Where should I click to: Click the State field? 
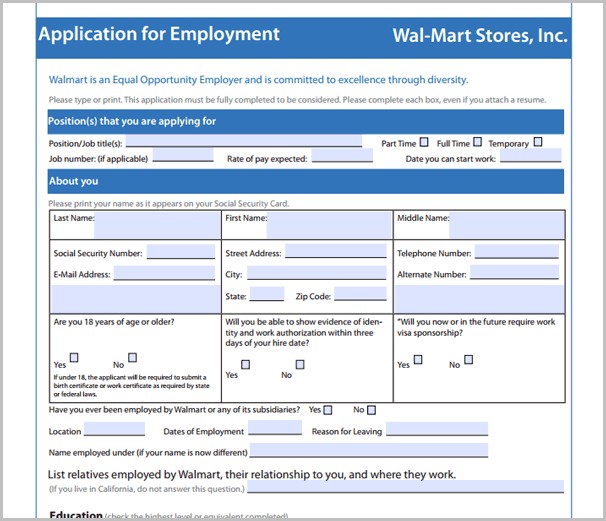[267, 294]
